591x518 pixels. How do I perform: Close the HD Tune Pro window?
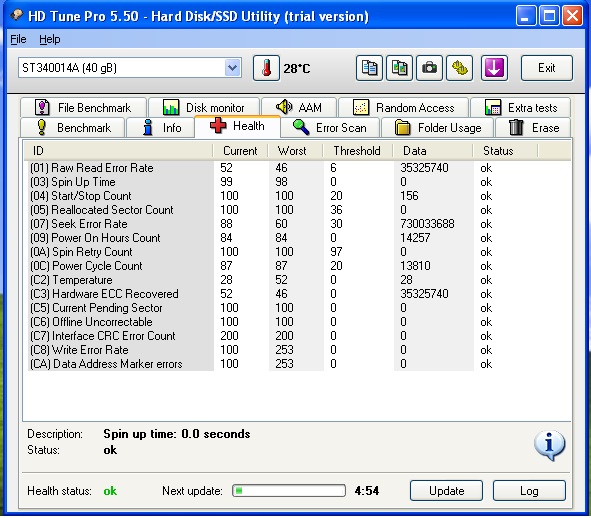click(x=573, y=15)
